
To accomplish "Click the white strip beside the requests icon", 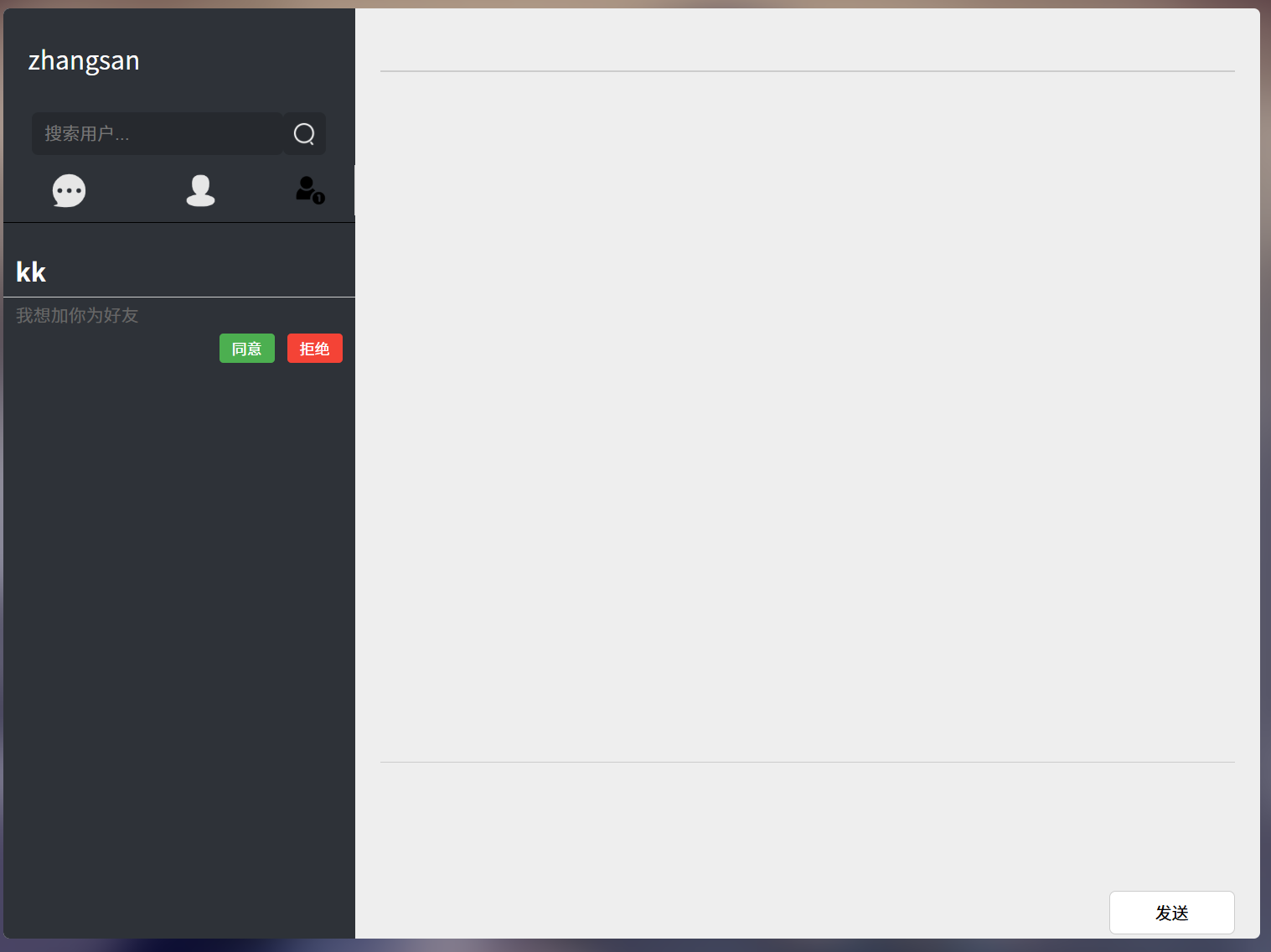I will coord(354,190).
